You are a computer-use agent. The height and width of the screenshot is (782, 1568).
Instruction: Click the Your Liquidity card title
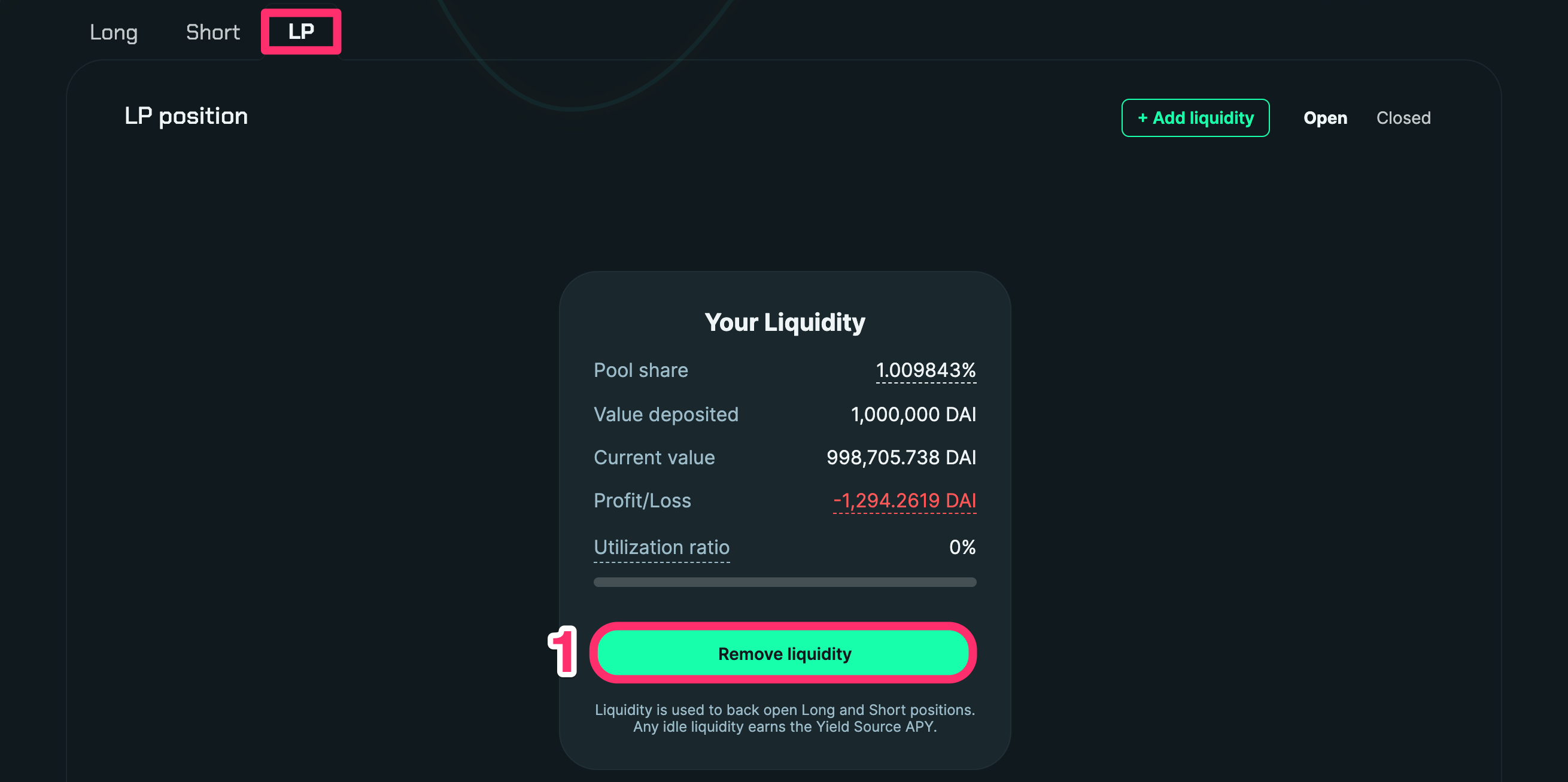[785, 322]
